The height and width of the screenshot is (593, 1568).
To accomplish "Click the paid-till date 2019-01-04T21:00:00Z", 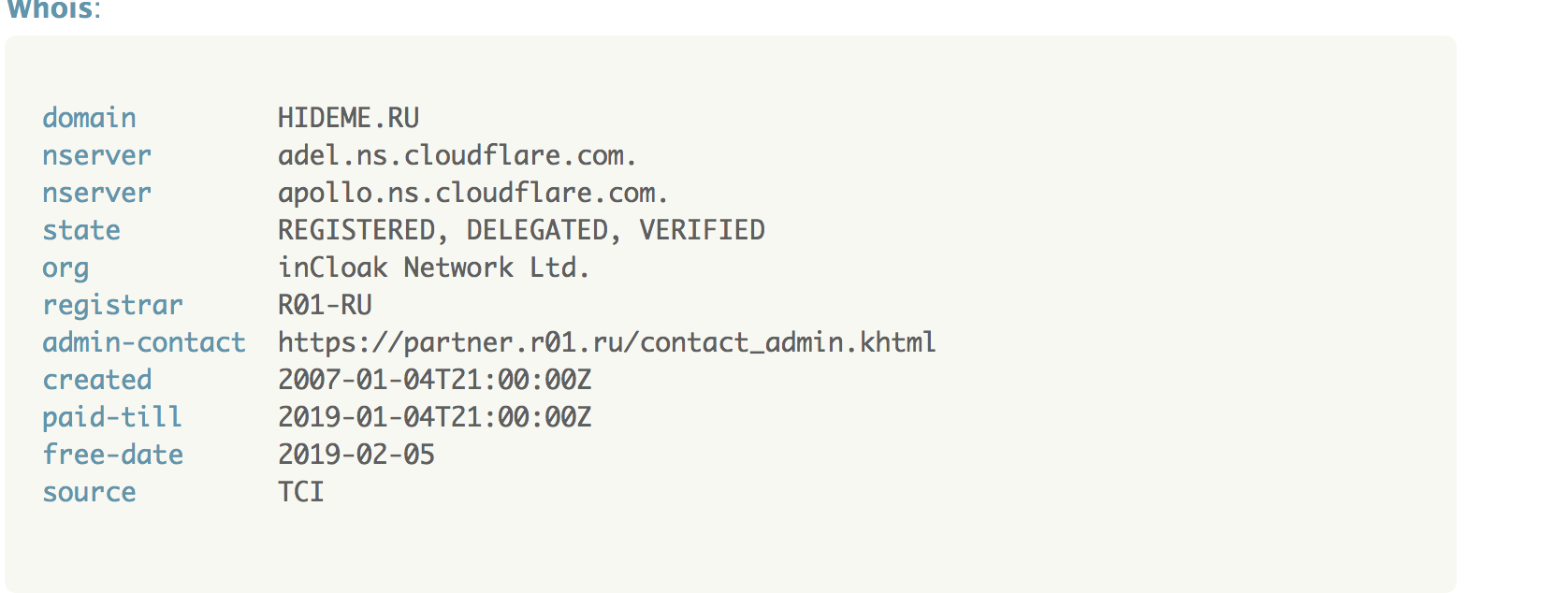I will point(434,417).
